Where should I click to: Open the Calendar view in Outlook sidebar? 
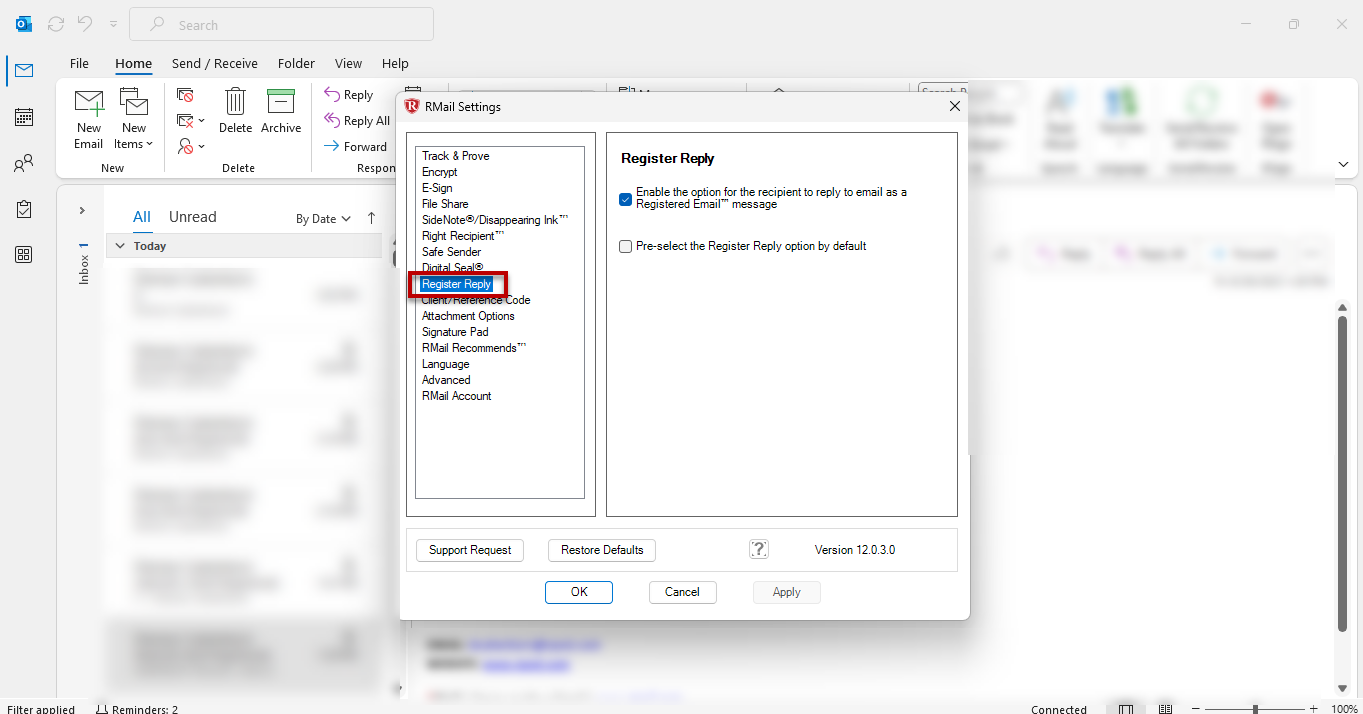coord(23,117)
